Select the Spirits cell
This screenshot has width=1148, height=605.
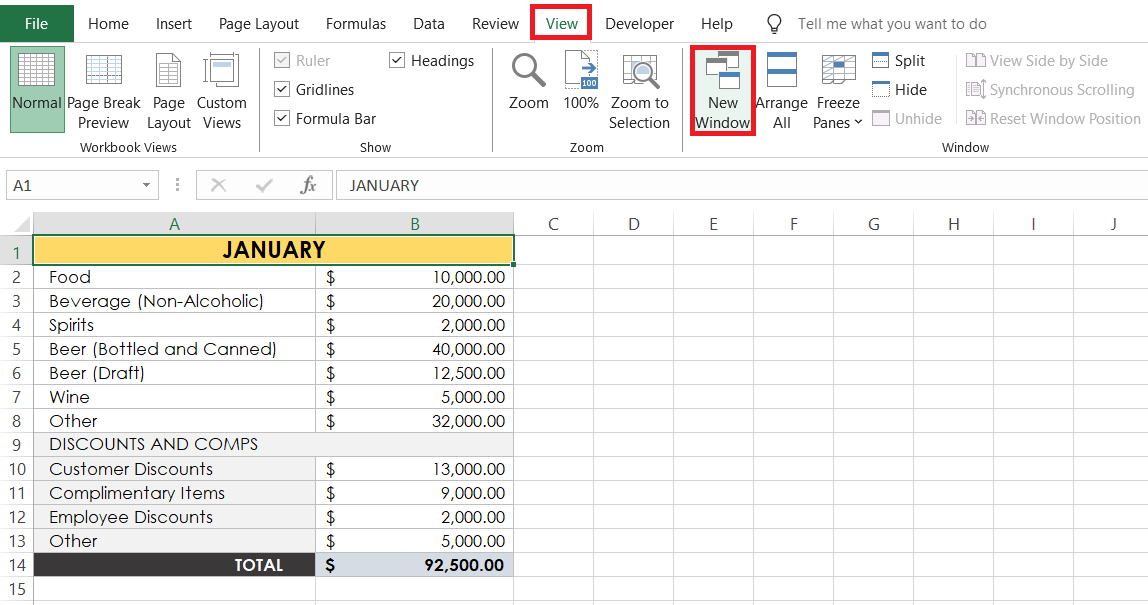point(174,324)
